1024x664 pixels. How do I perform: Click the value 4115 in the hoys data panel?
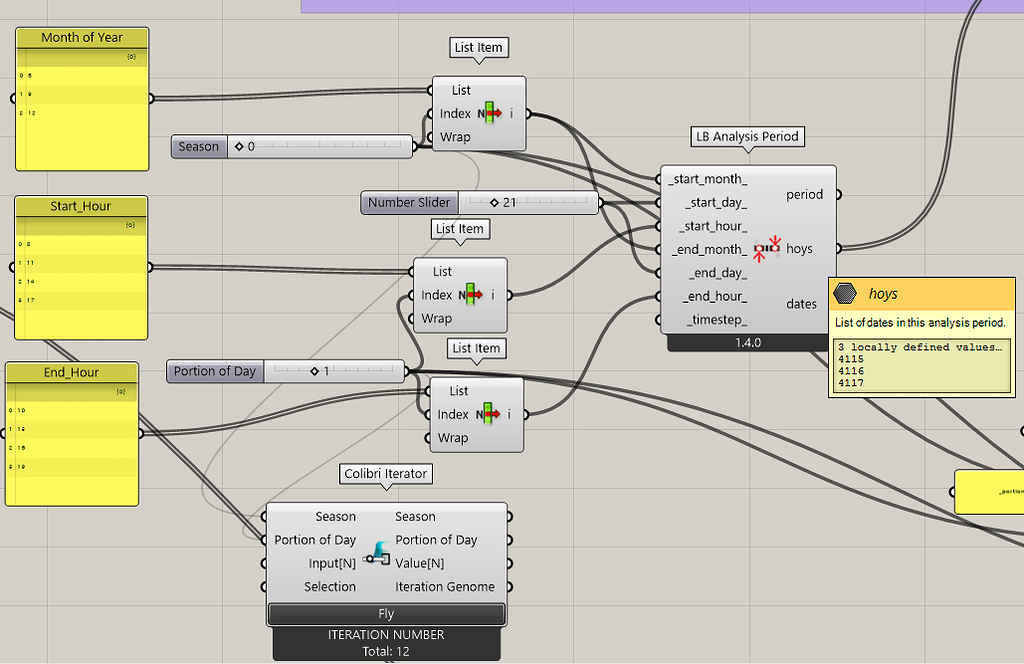click(850, 359)
